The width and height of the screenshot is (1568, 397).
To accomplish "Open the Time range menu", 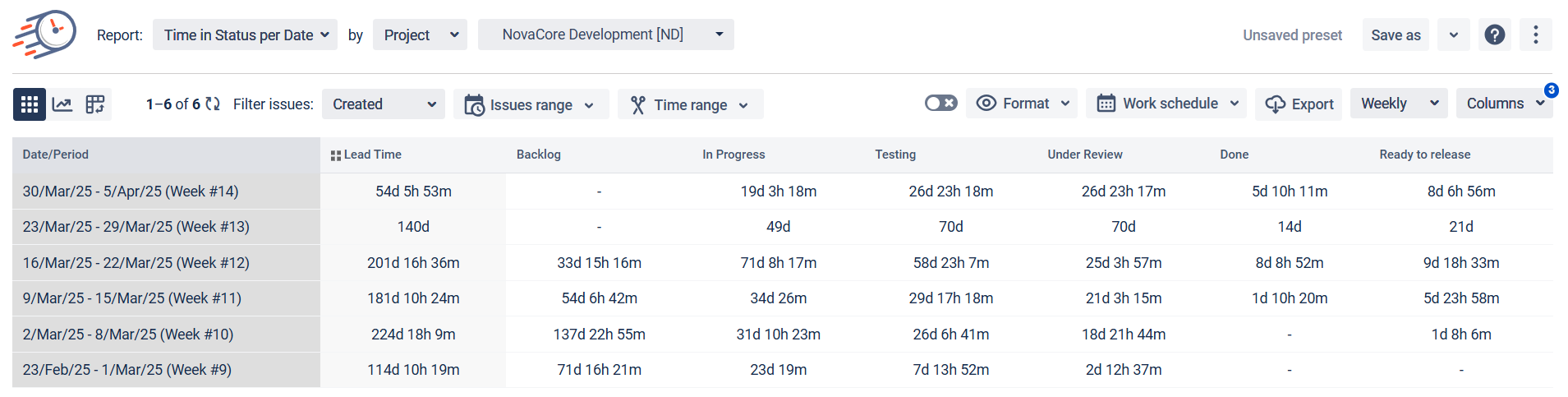I will click(x=690, y=104).
